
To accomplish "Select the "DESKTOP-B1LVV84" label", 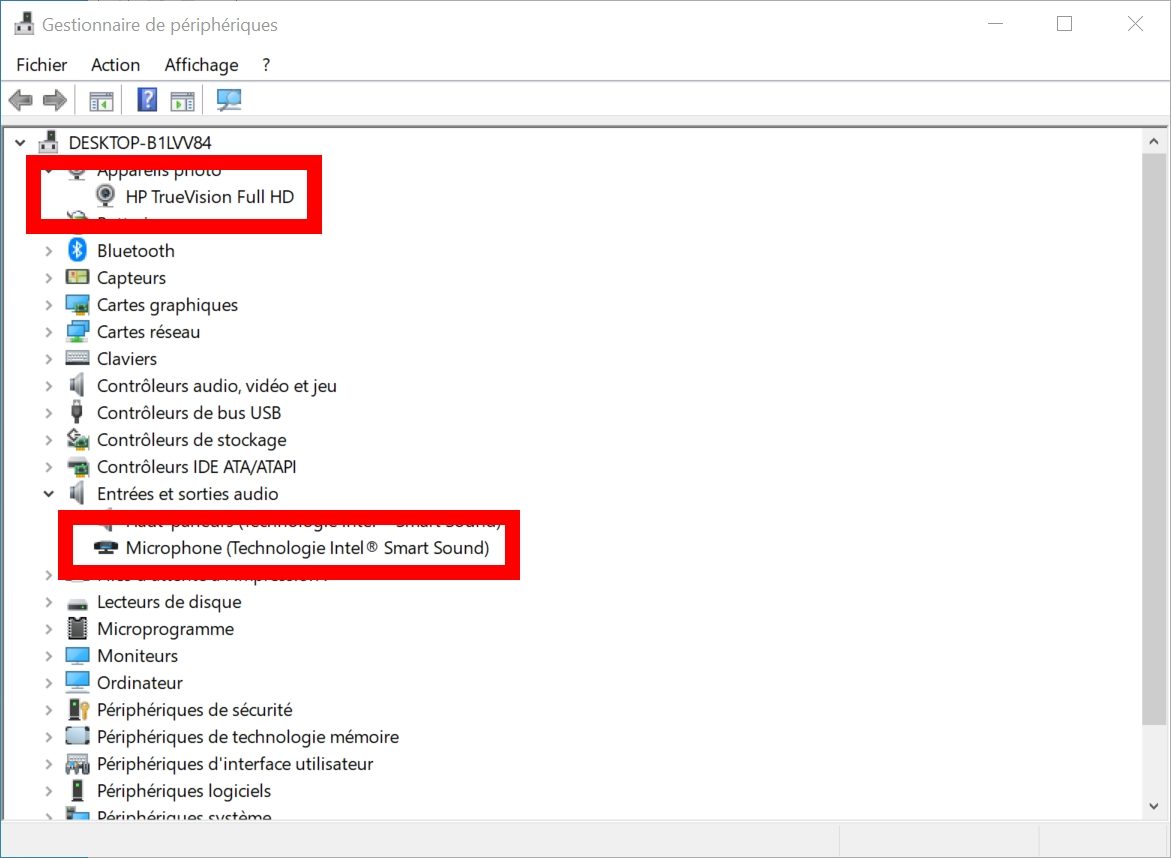I will [140, 143].
